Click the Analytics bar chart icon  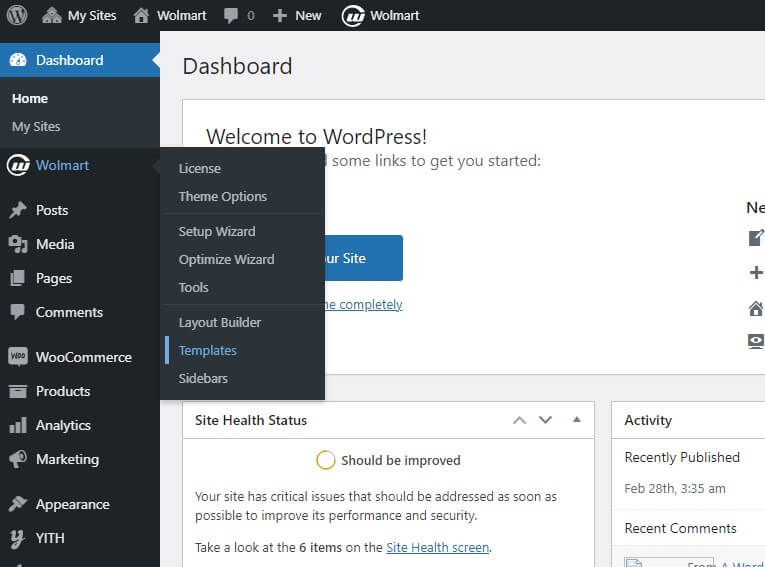(x=17, y=425)
